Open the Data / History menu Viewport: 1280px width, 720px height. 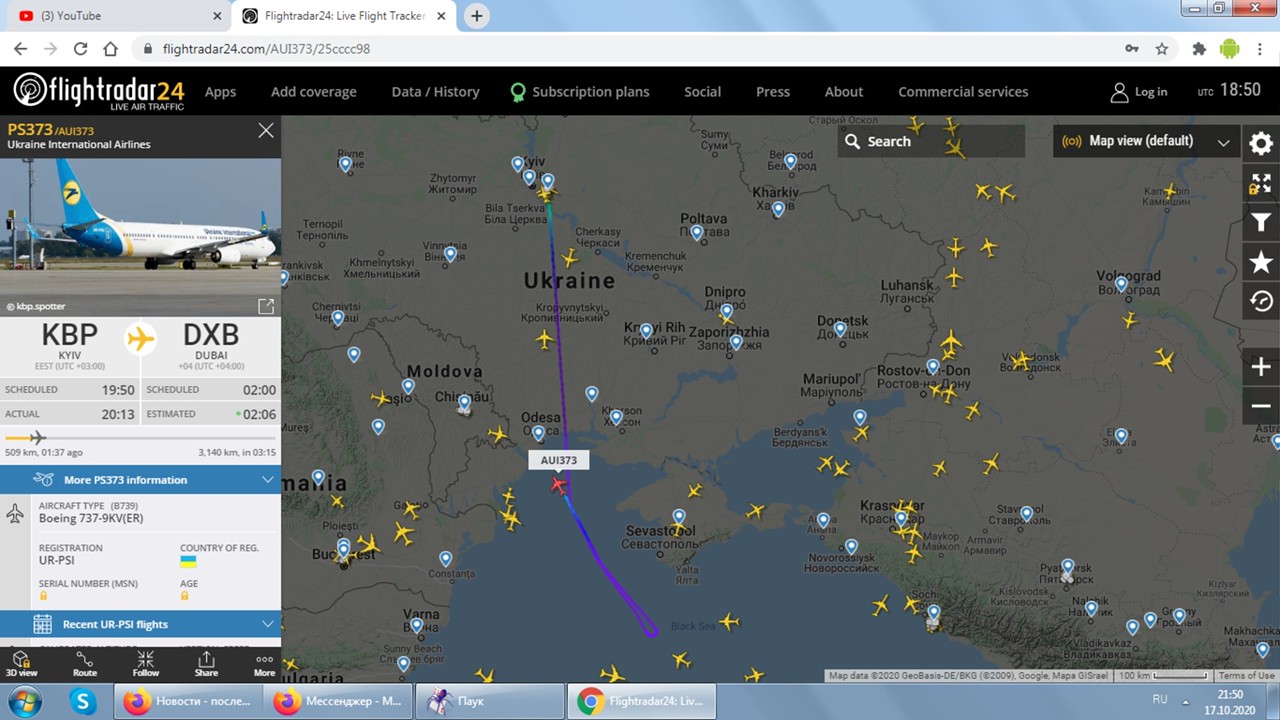pos(435,91)
